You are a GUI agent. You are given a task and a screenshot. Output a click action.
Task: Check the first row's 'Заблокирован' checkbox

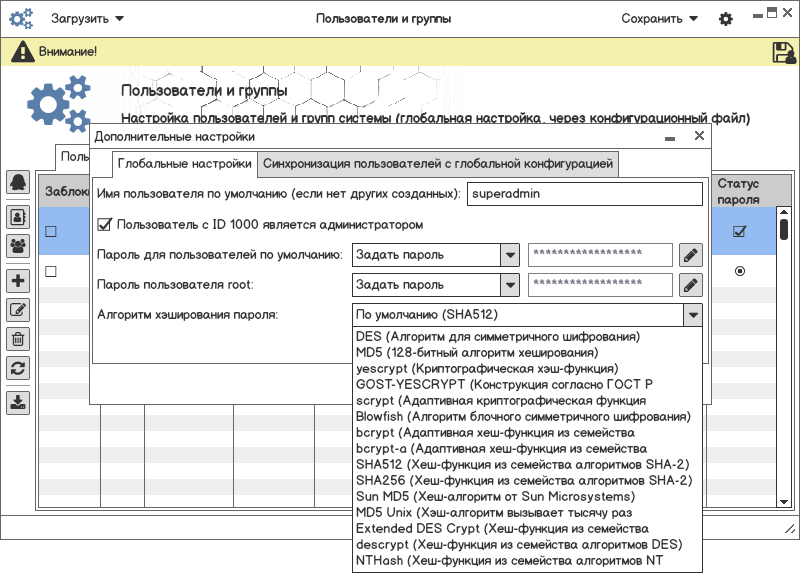(50, 232)
